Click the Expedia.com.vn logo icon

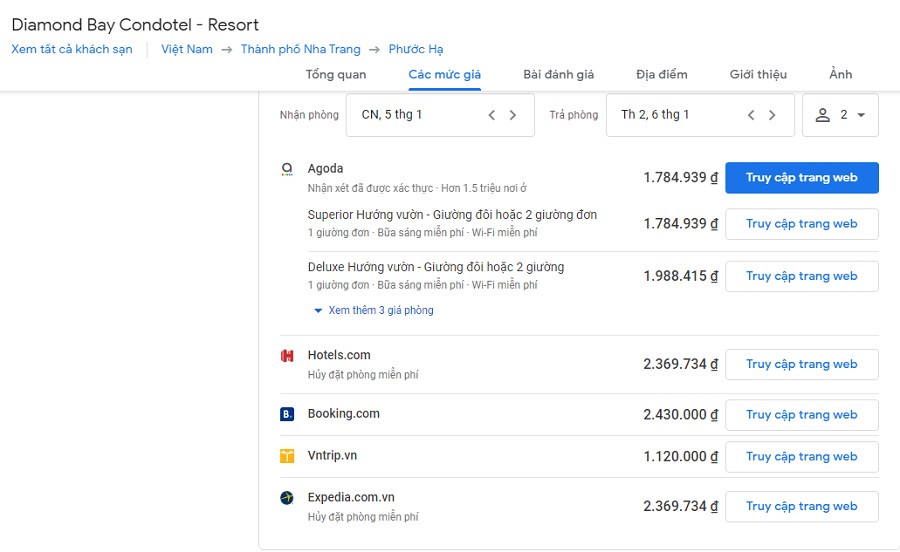tap(287, 498)
